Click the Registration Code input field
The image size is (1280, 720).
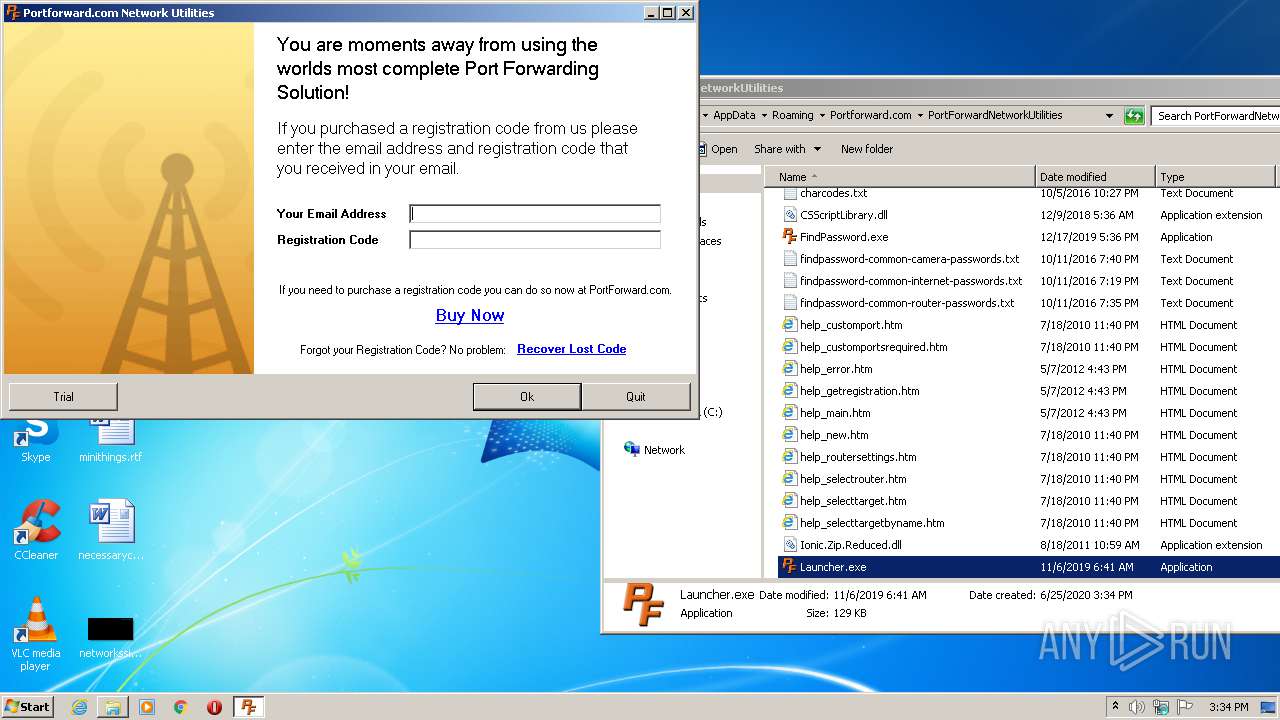tap(535, 240)
